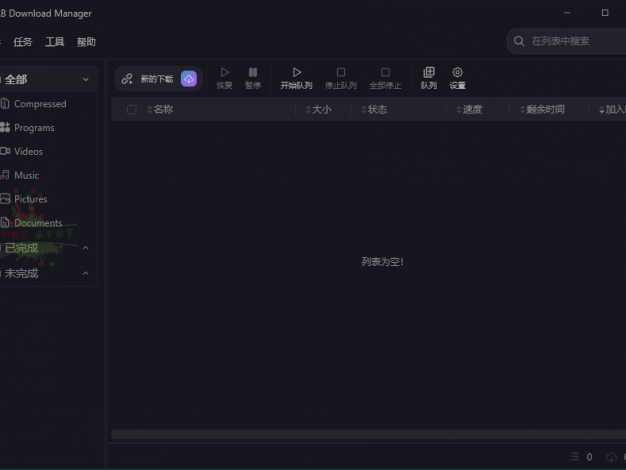Click the list count icon in the status bar
The height and width of the screenshot is (470, 626).
pos(574,457)
